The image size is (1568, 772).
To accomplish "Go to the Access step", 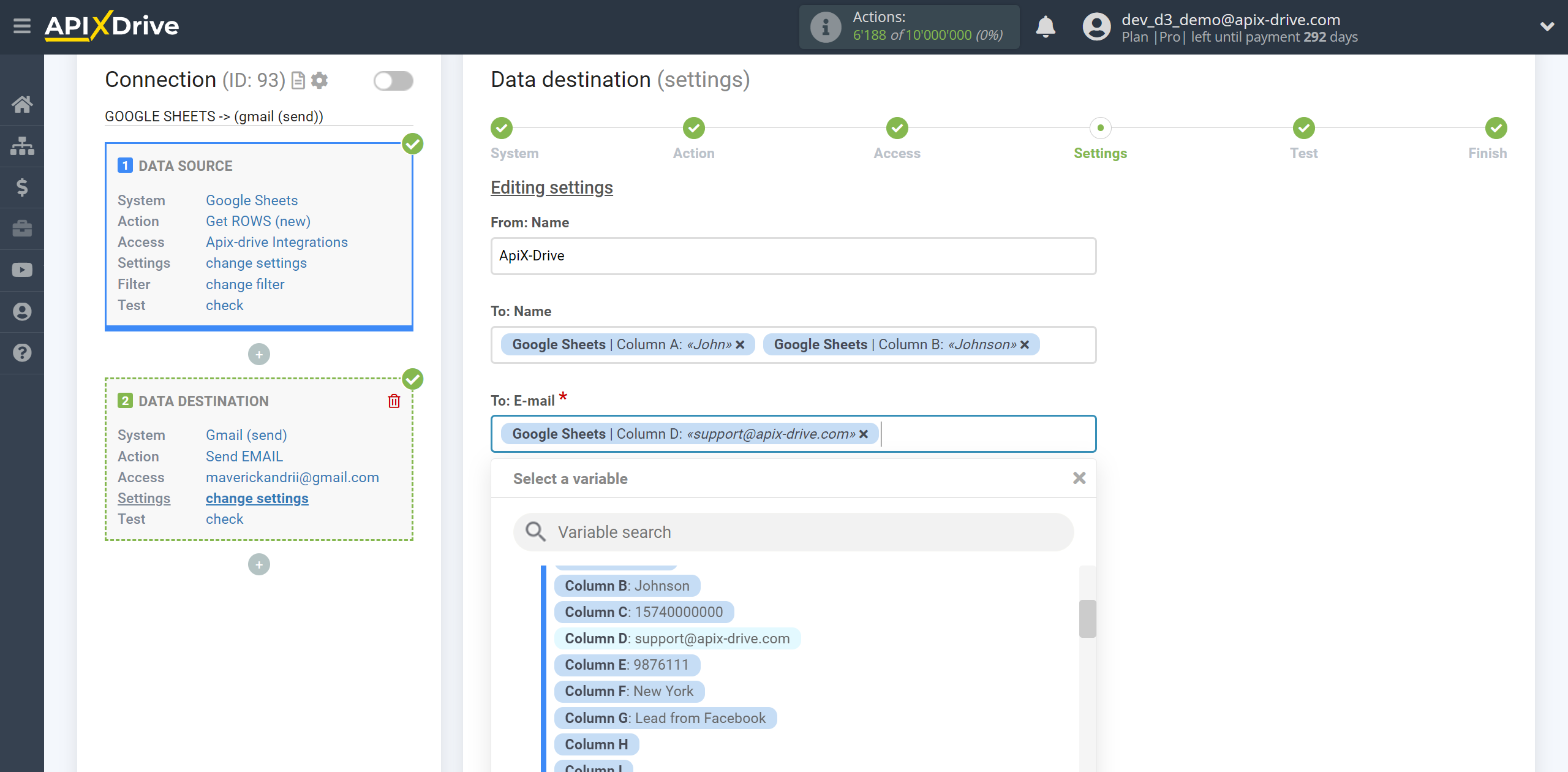I will [897, 128].
